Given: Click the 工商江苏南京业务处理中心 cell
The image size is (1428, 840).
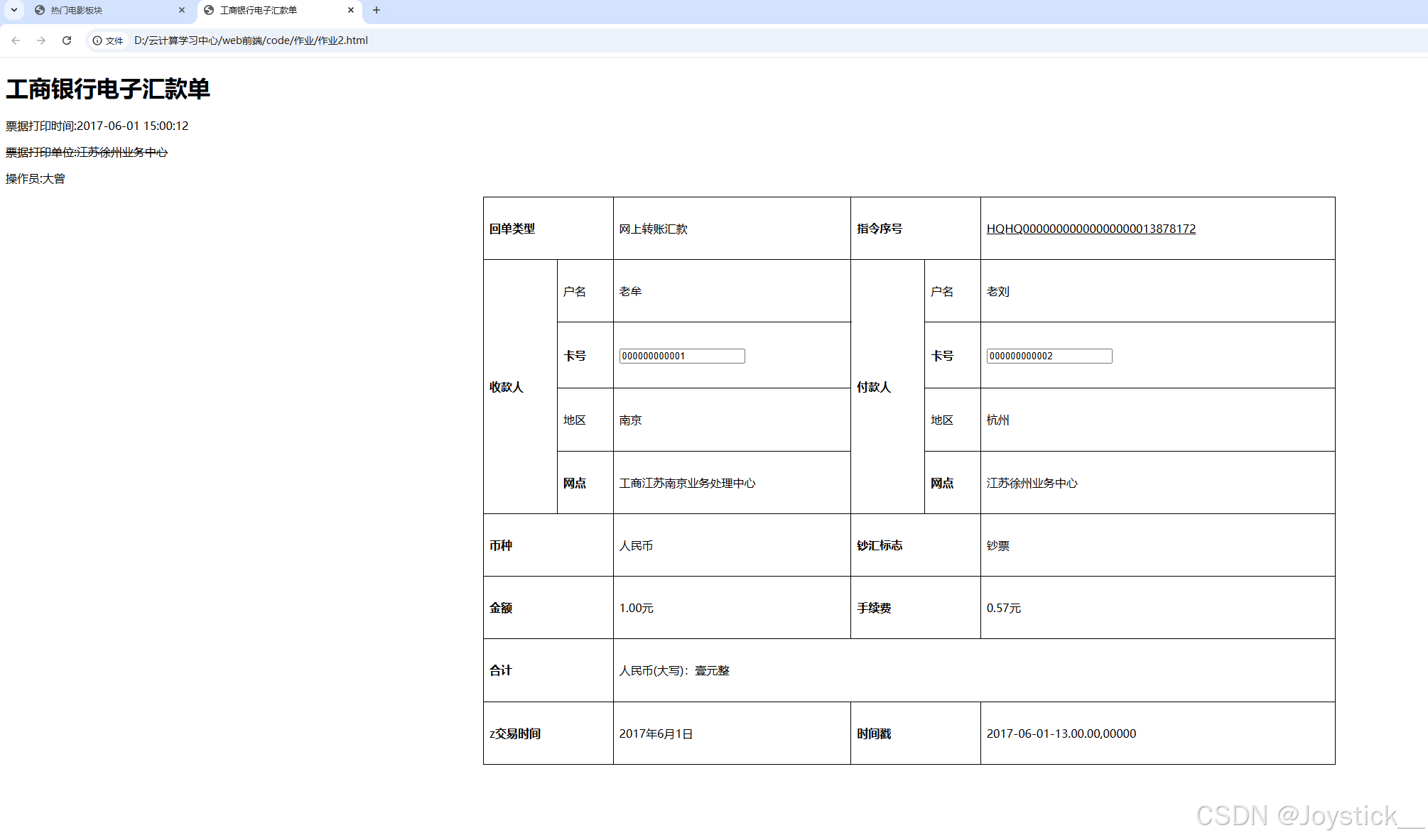Looking at the screenshot, I should (687, 483).
